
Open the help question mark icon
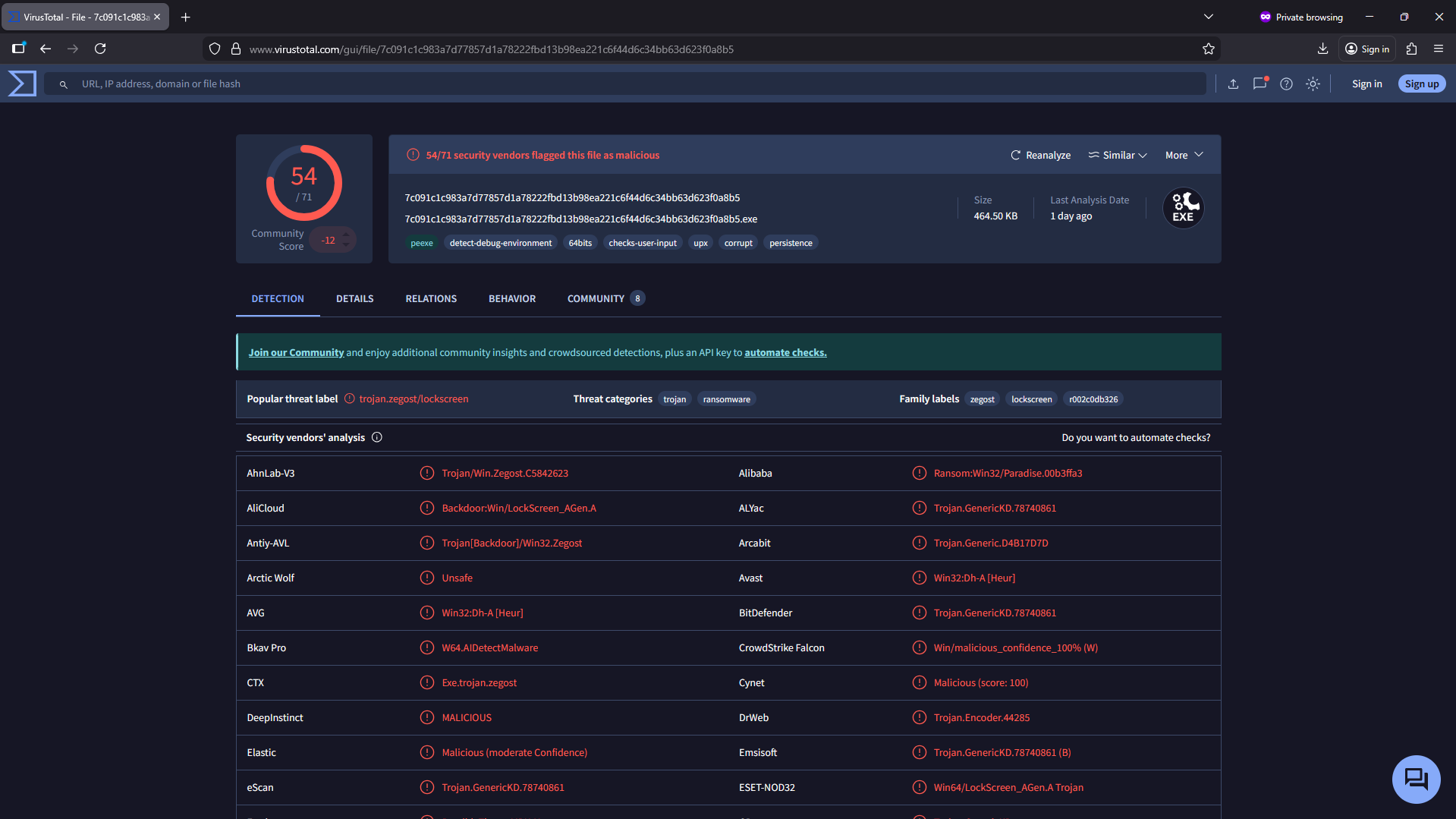pos(1286,84)
